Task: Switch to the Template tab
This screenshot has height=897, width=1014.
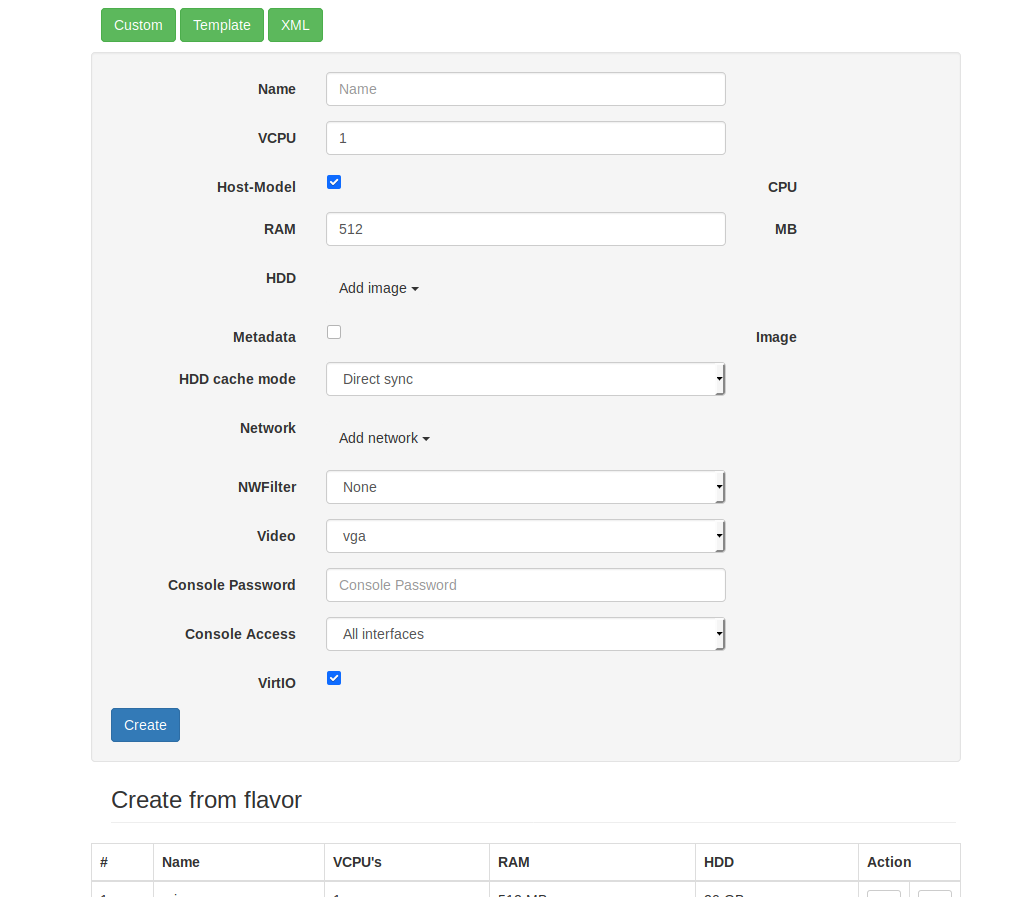Action: 221,25
